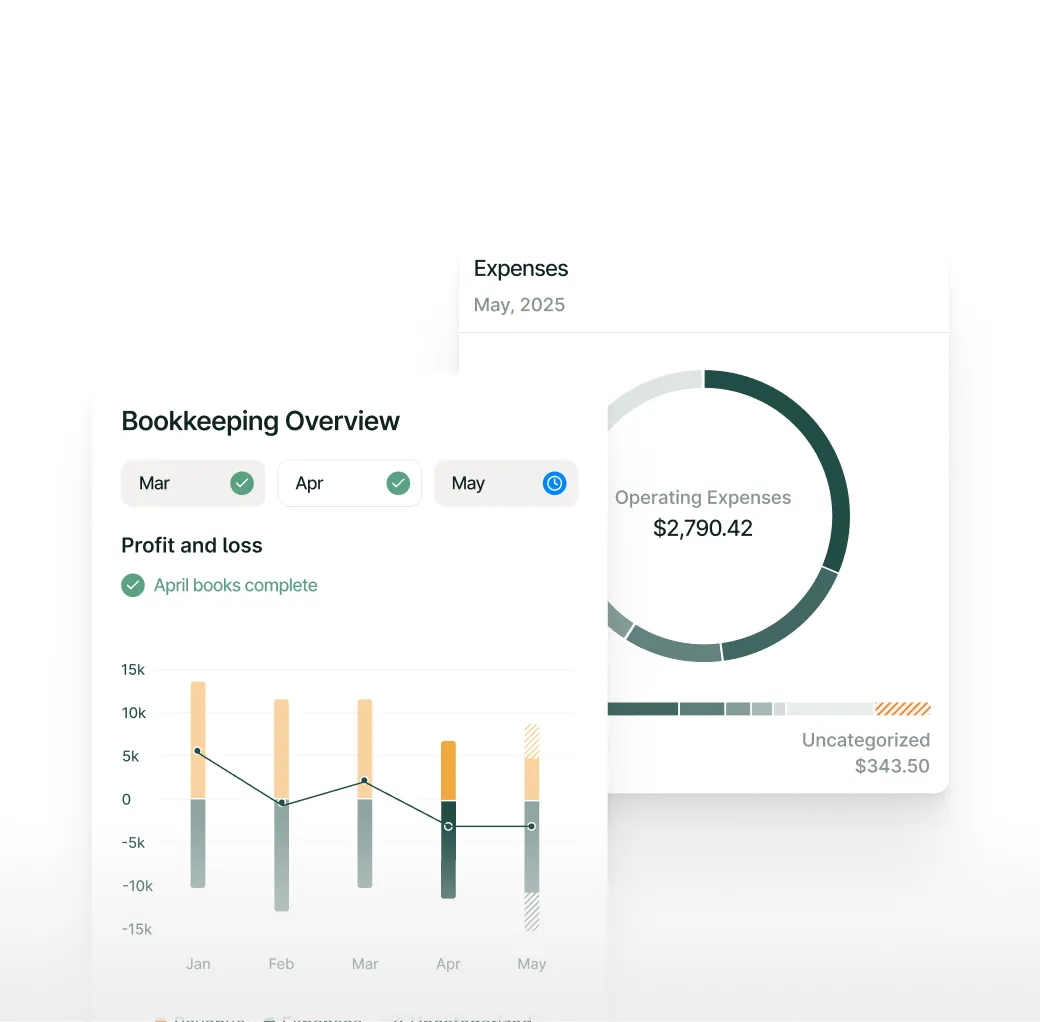Click the Jan revenue bar
The height and width of the screenshot is (1022, 1040).
[x=198, y=739]
